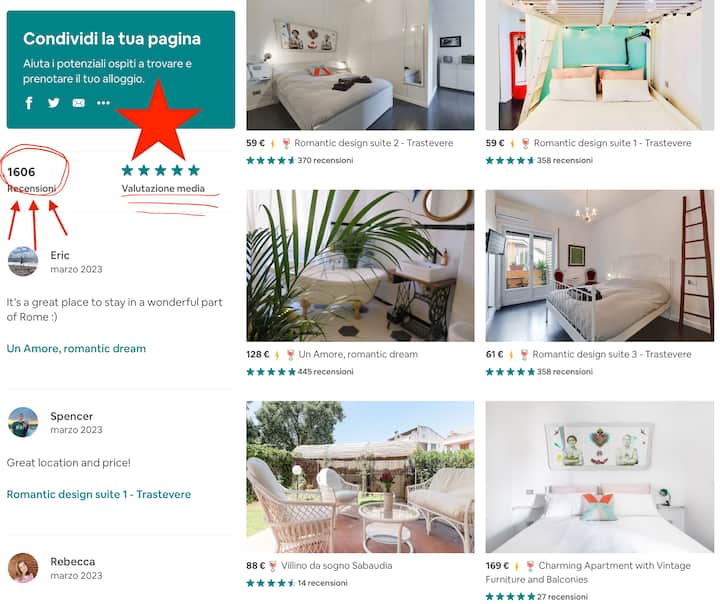Open Un Amore bathtub listing photo
720x604 pixels.
click(360, 265)
